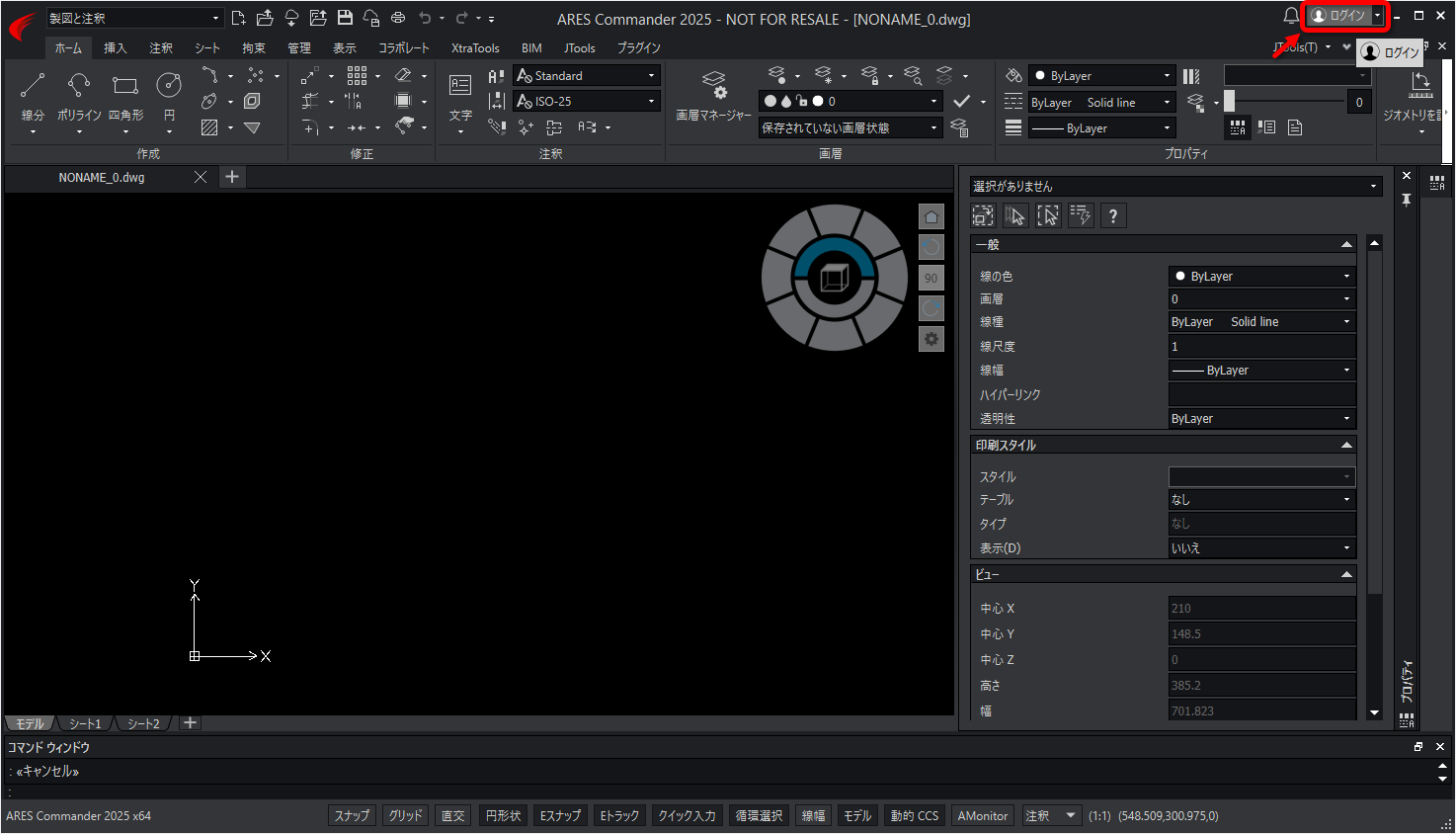Select the 線分 (Line) tool
1456x834 pixels.
click(x=33, y=97)
